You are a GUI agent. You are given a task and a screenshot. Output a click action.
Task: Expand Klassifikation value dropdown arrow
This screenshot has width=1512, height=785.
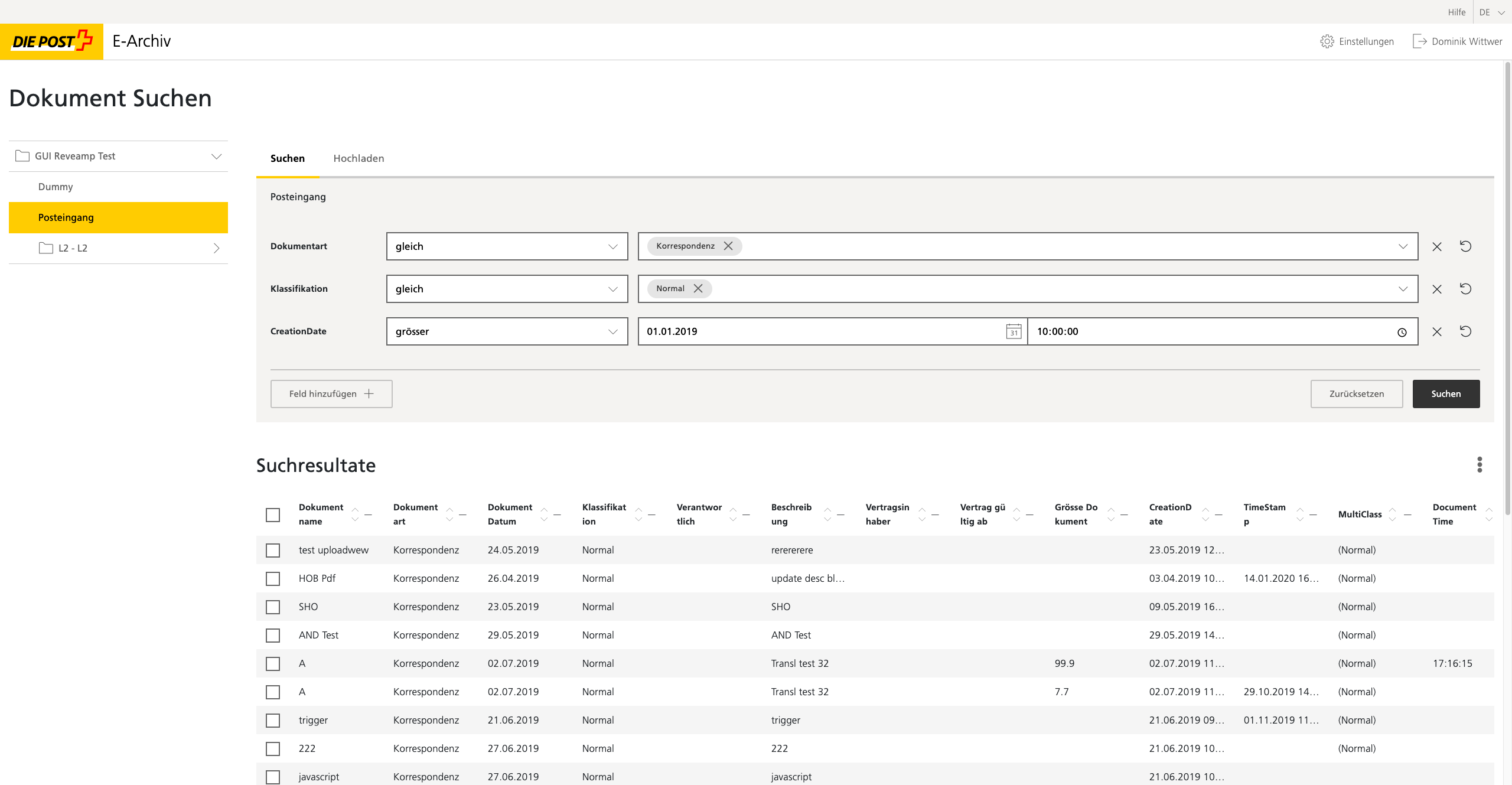tap(1403, 289)
